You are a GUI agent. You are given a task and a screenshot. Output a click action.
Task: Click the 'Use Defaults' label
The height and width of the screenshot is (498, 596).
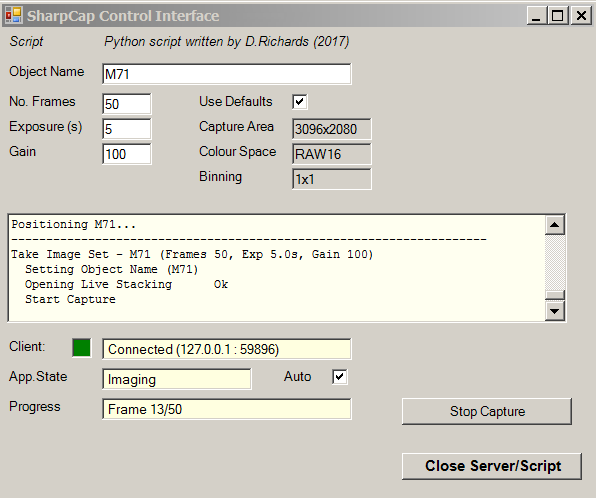click(x=236, y=102)
